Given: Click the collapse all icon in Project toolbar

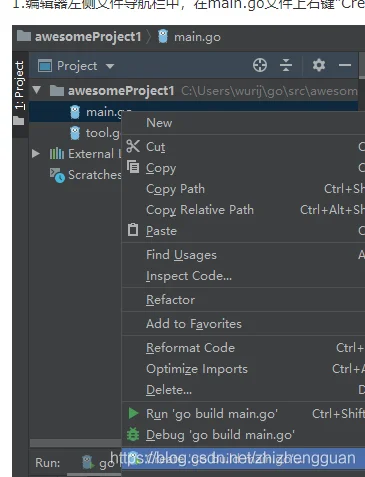Looking at the screenshot, I should [x=286, y=65].
